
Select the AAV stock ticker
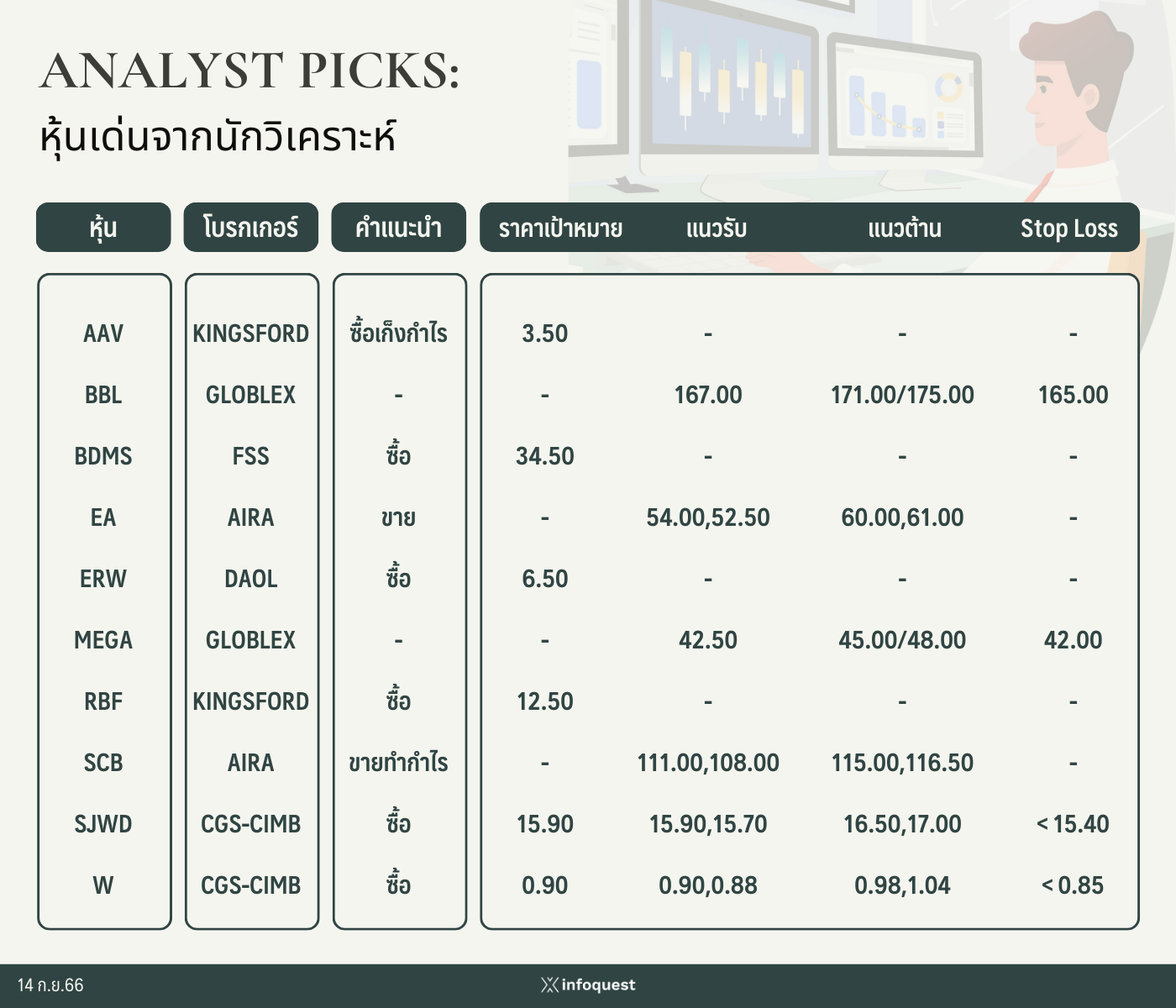point(103,333)
